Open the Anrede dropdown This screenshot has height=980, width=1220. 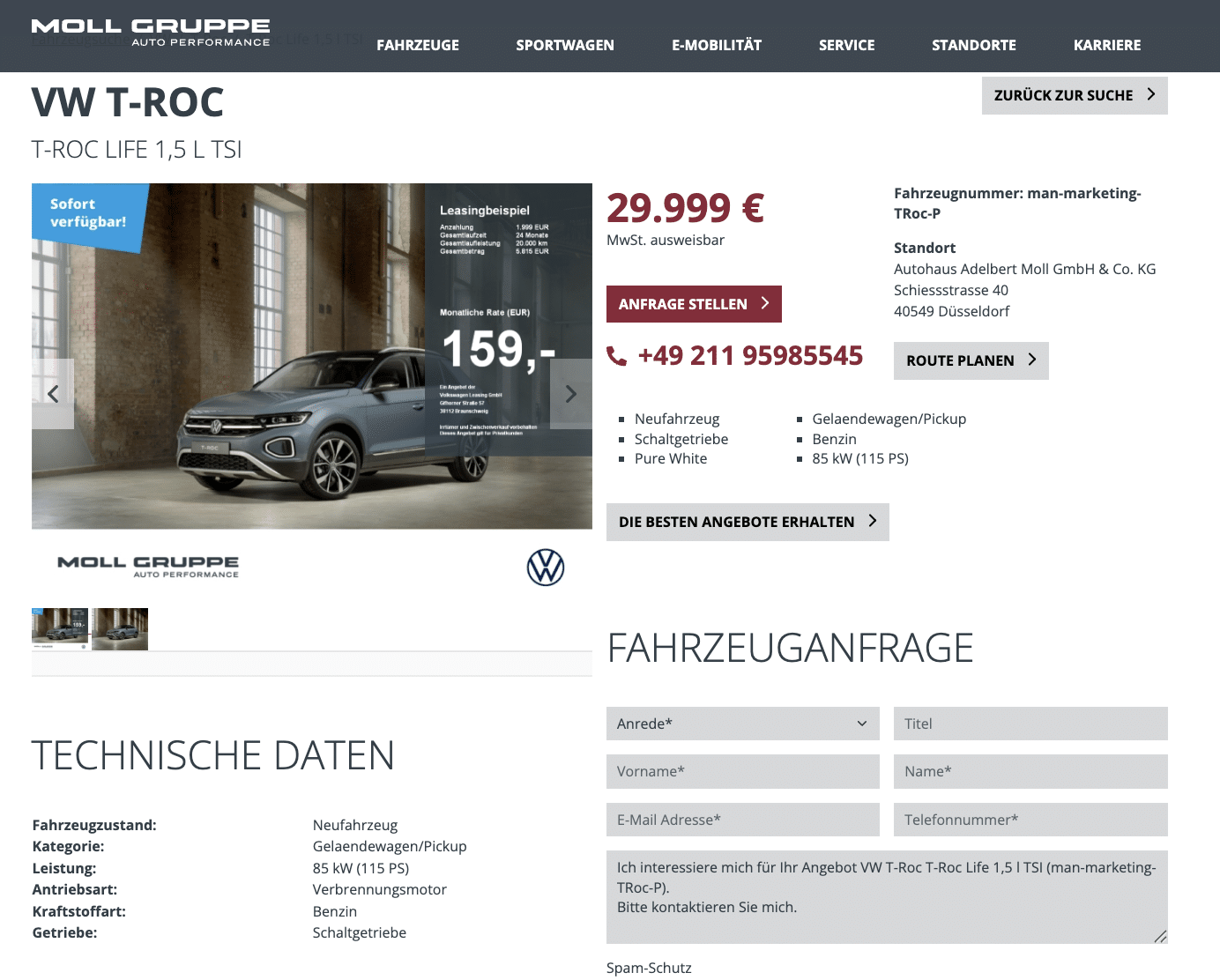742,724
